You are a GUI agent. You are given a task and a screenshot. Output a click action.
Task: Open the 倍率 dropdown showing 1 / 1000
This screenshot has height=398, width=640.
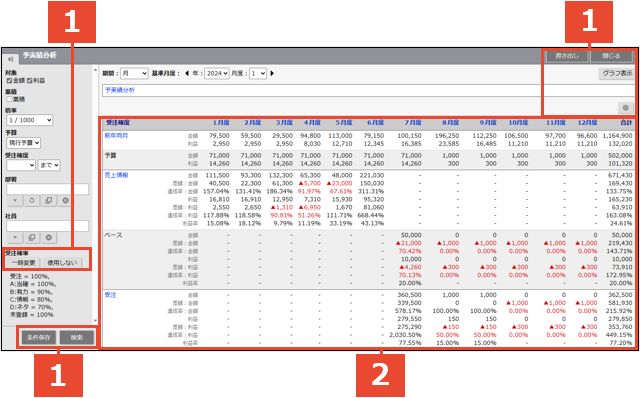pos(30,120)
